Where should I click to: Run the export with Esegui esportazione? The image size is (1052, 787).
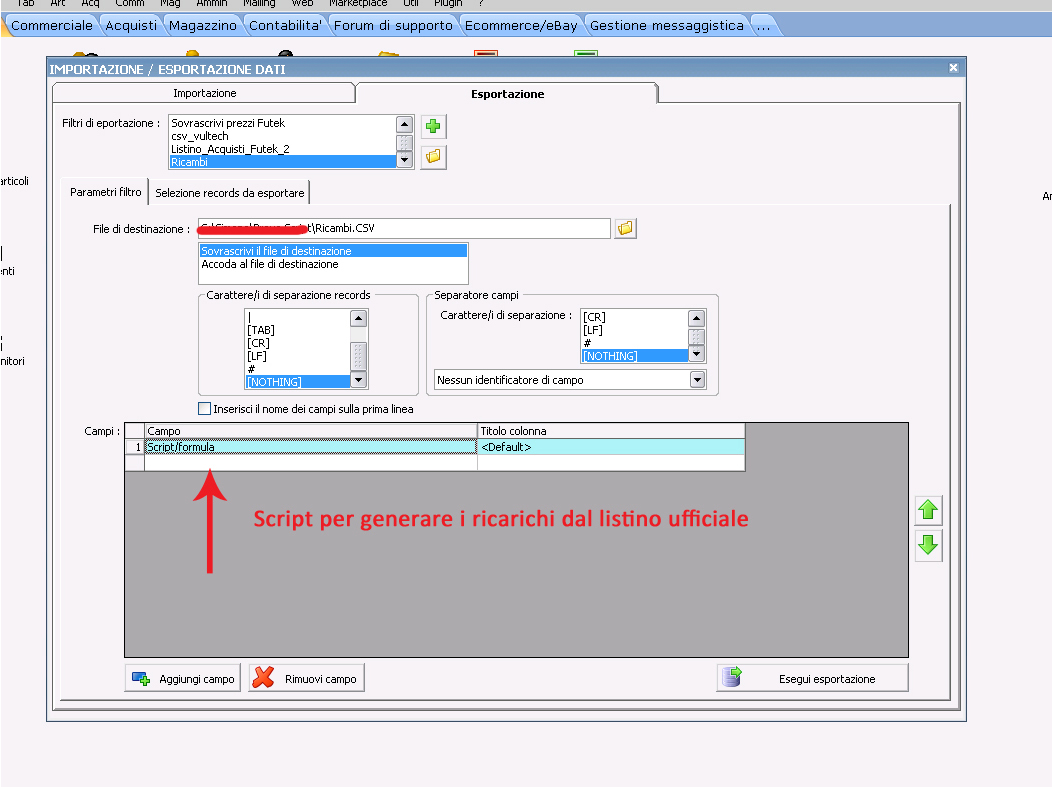(812, 678)
